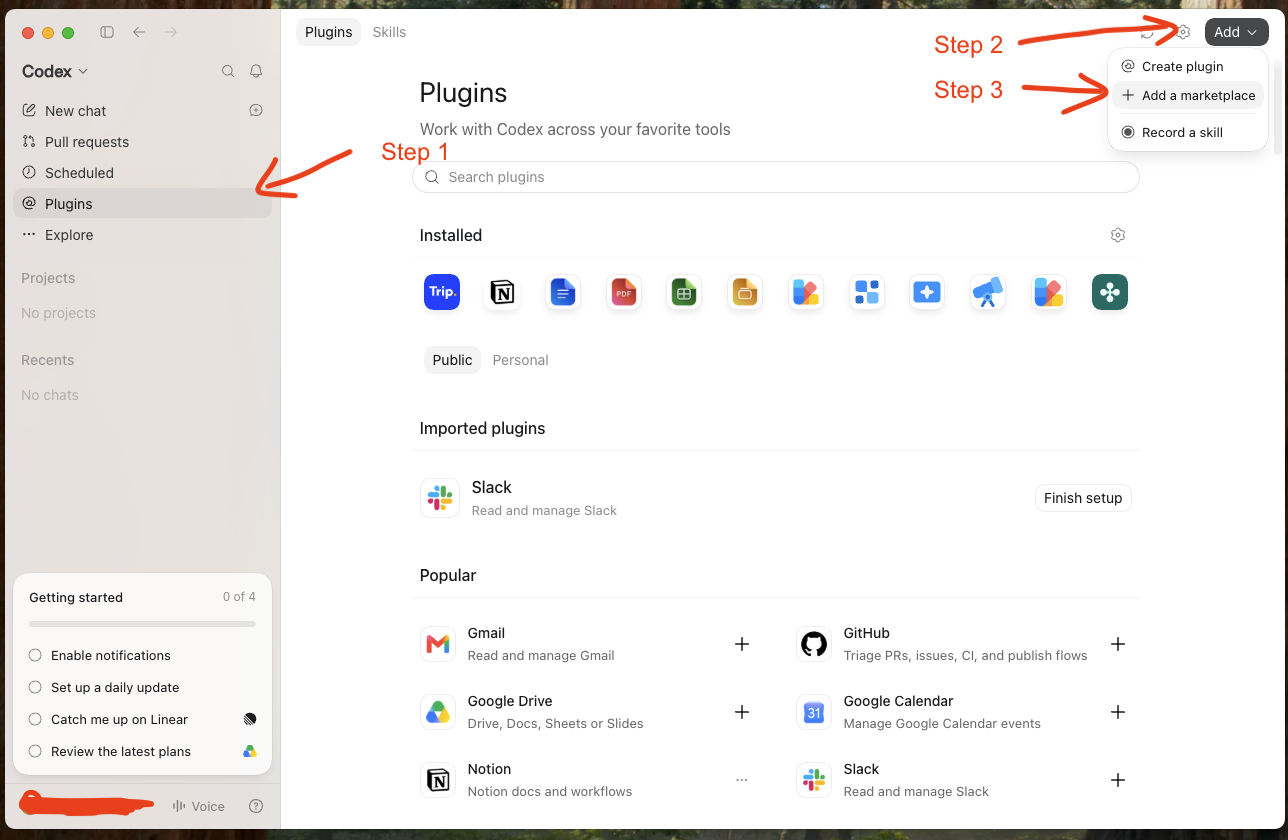This screenshot has width=1288, height=840.
Task: Click the new chat plus-circle icon
Action: pos(256,110)
